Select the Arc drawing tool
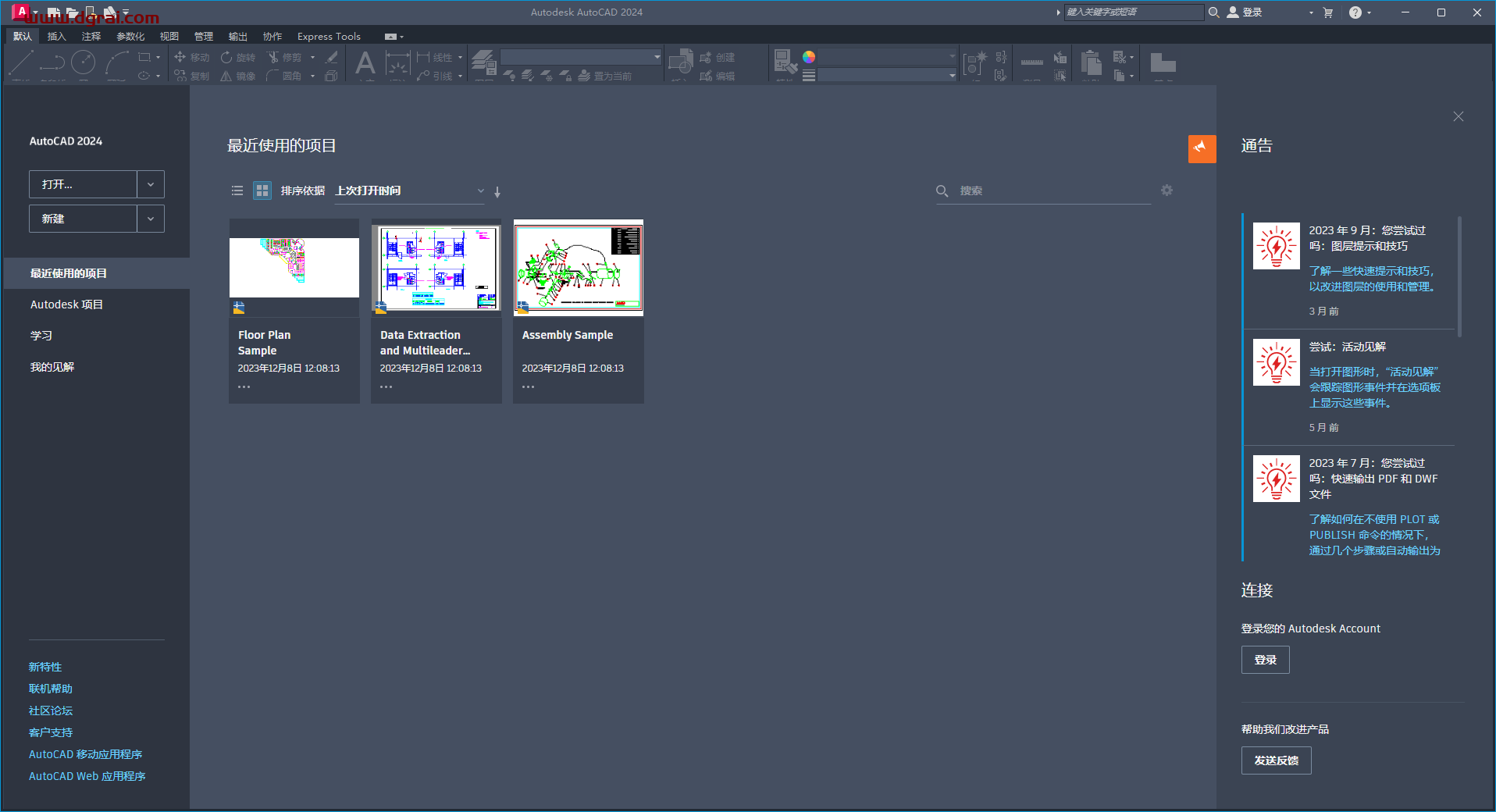1496x812 pixels. point(116,62)
